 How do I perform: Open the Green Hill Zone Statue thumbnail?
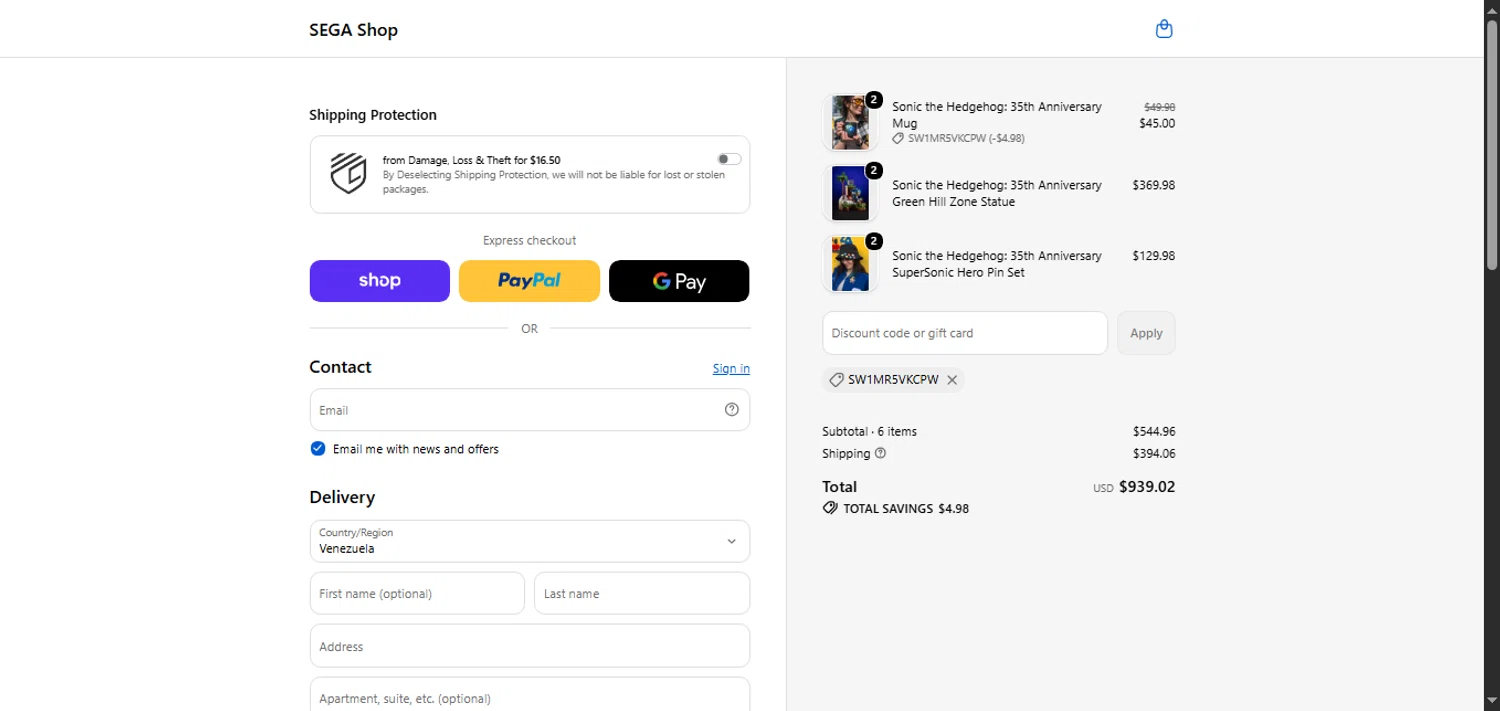[x=850, y=193]
